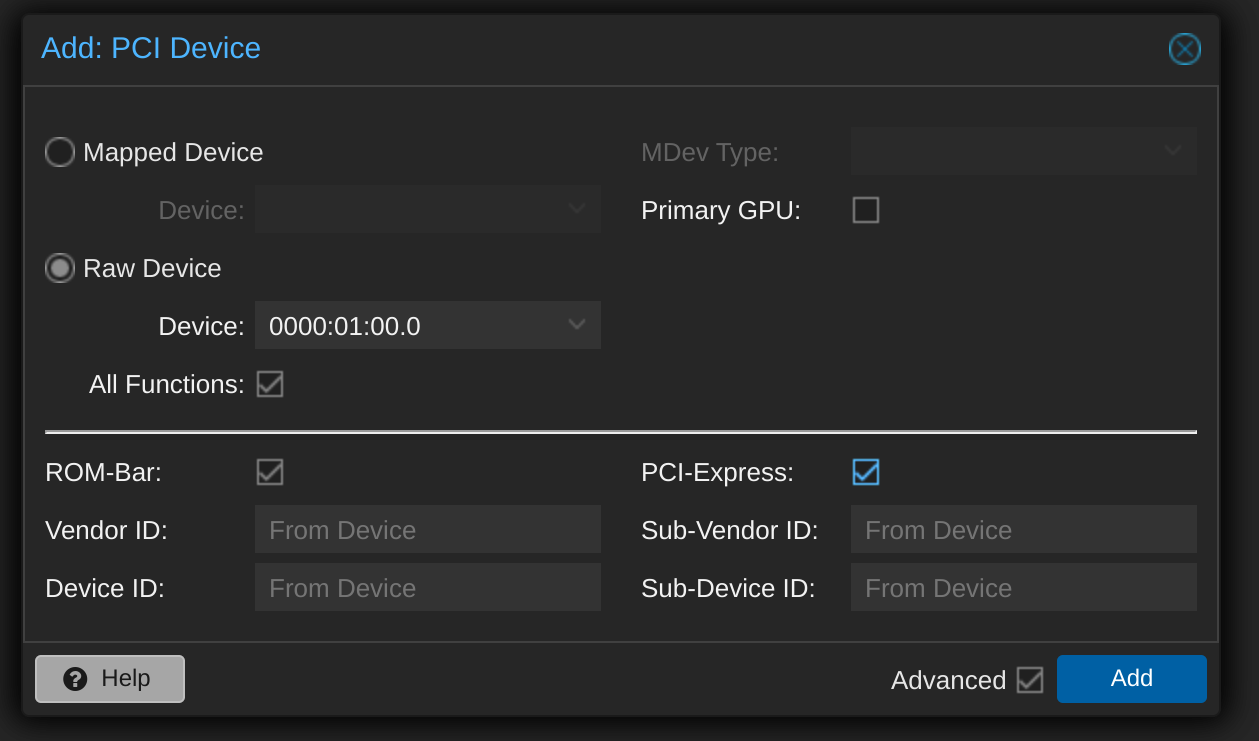Viewport: 1259px width, 741px height.
Task: Select the Mapped Device radio button
Action: tap(60, 152)
